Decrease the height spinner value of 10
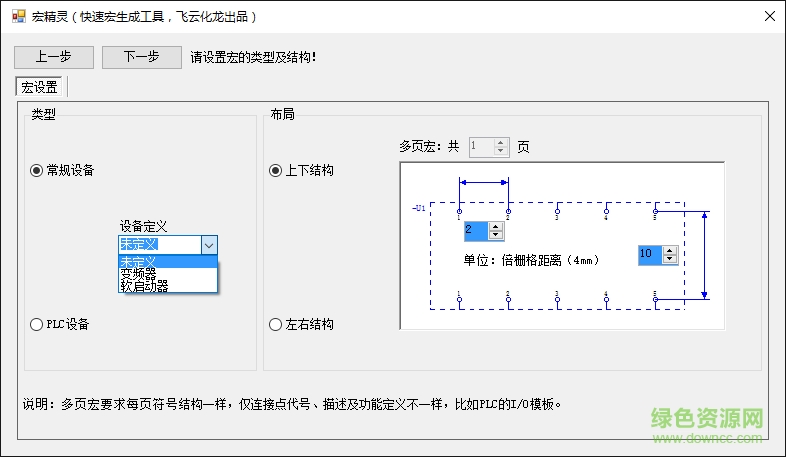This screenshot has width=786, height=457. coord(670,260)
